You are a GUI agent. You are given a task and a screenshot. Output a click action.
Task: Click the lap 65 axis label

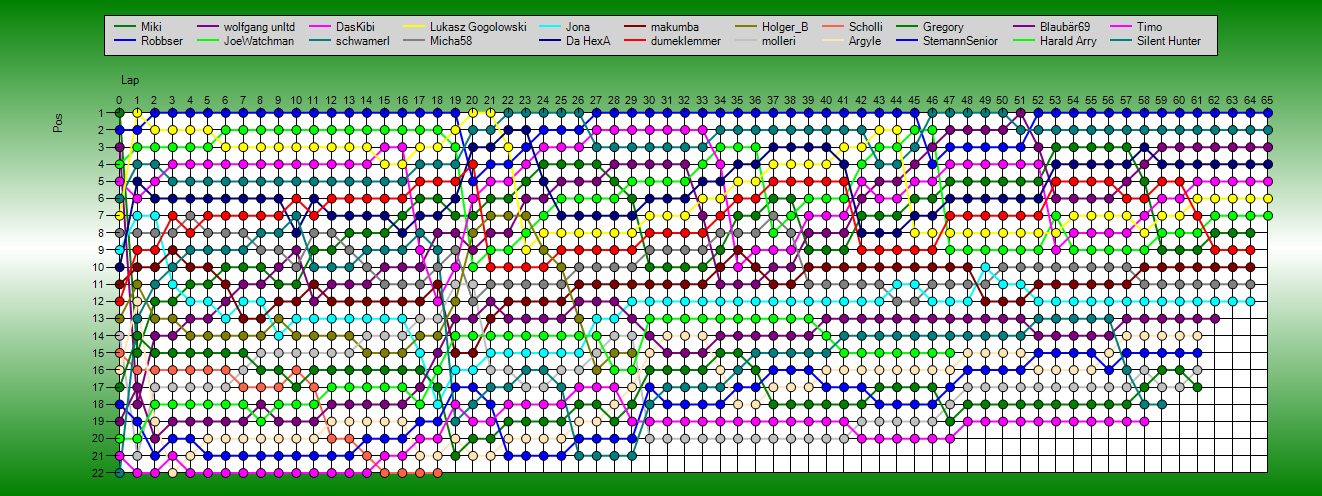pyautogui.click(x=1267, y=100)
